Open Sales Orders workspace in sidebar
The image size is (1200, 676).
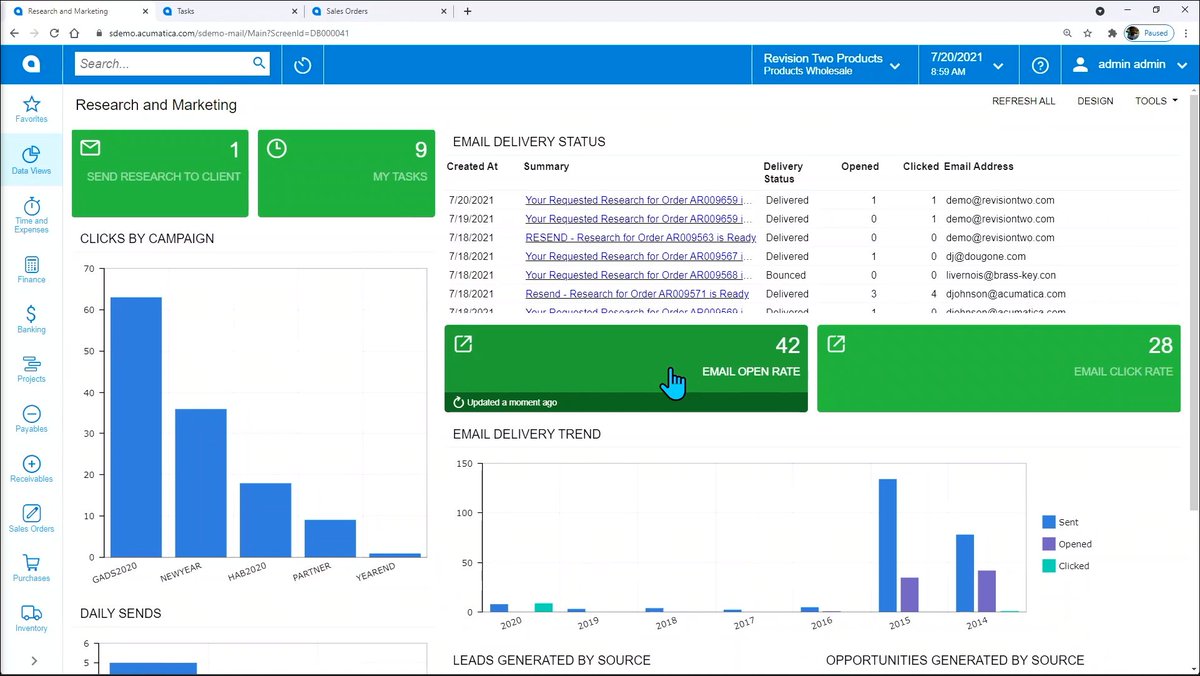[31, 519]
